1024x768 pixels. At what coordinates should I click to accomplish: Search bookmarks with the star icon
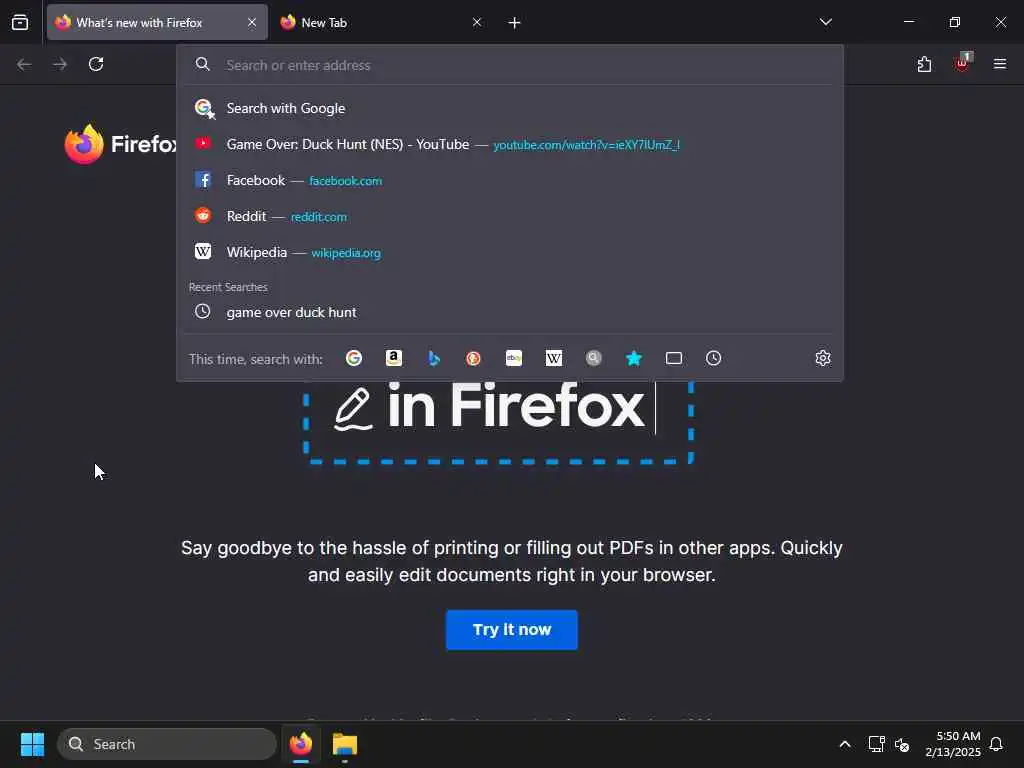point(633,358)
